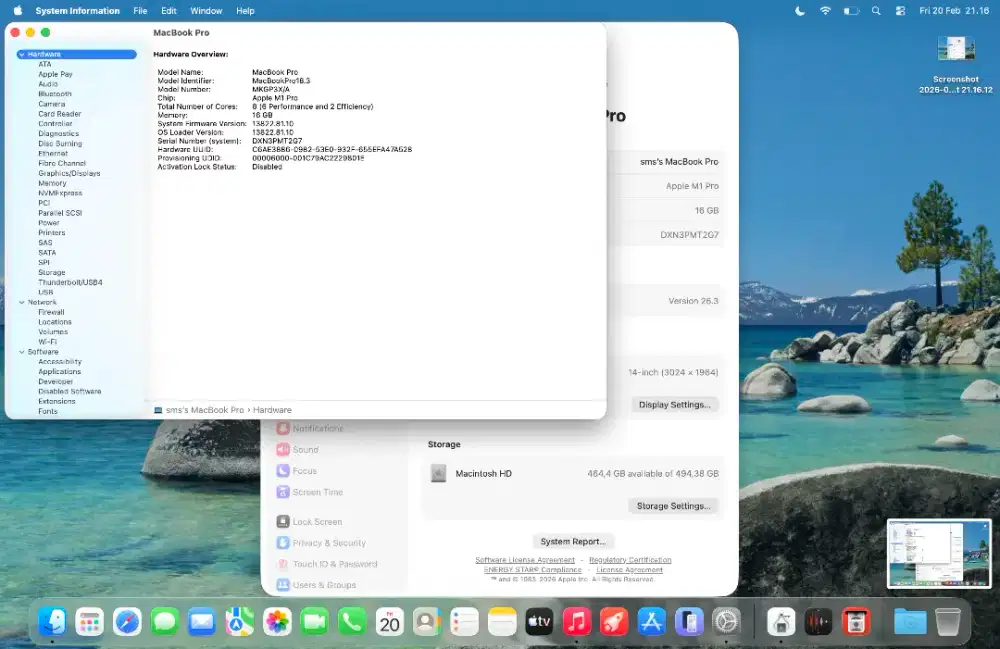1000x649 pixels.
Task: Collapse the Network tree in the sidebar
Action: (x=21, y=301)
